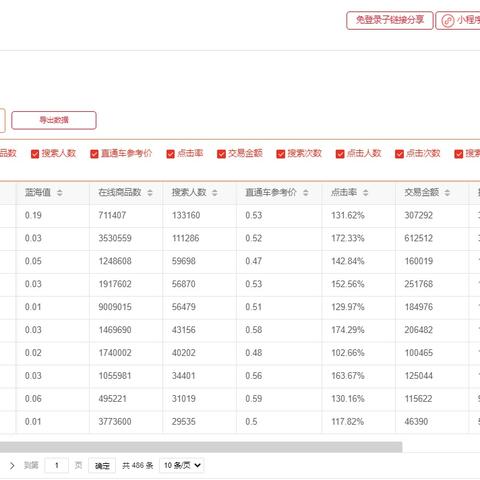Screen dimensions: 480x480
Task: Select cell value 100465
Action: (419, 353)
